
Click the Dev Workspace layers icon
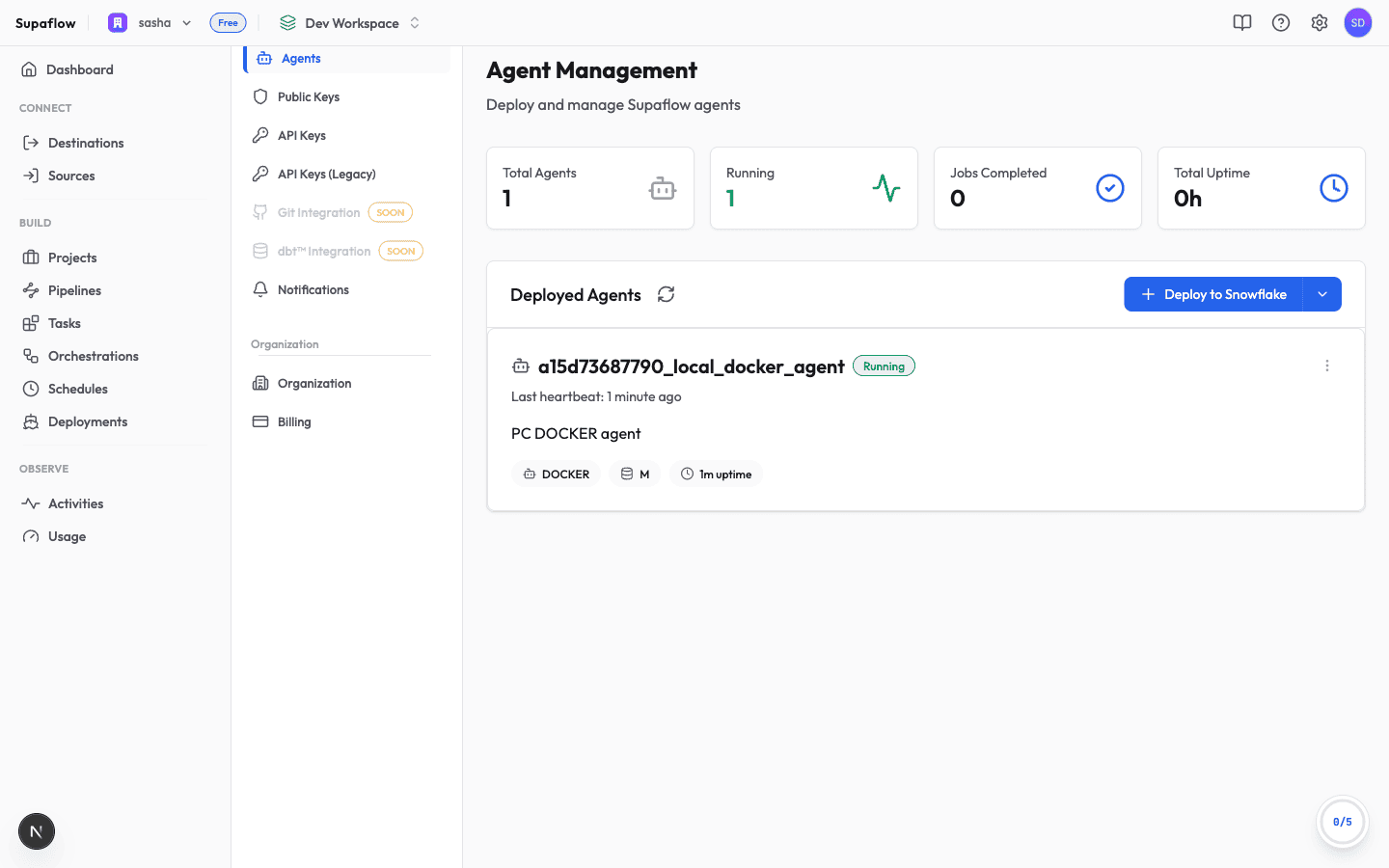(287, 23)
